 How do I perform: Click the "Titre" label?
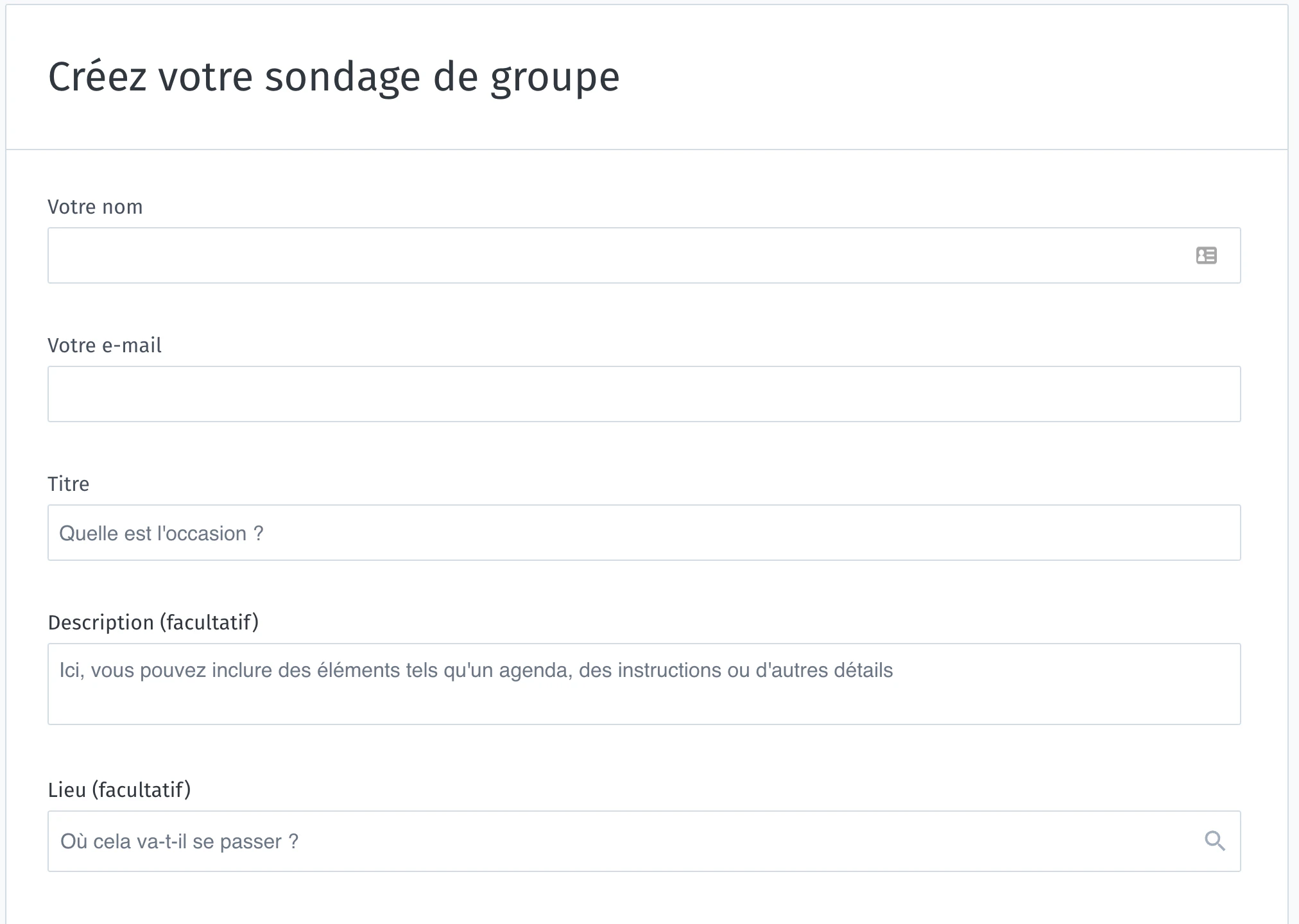pyautogui.click(x=69, y=484)
